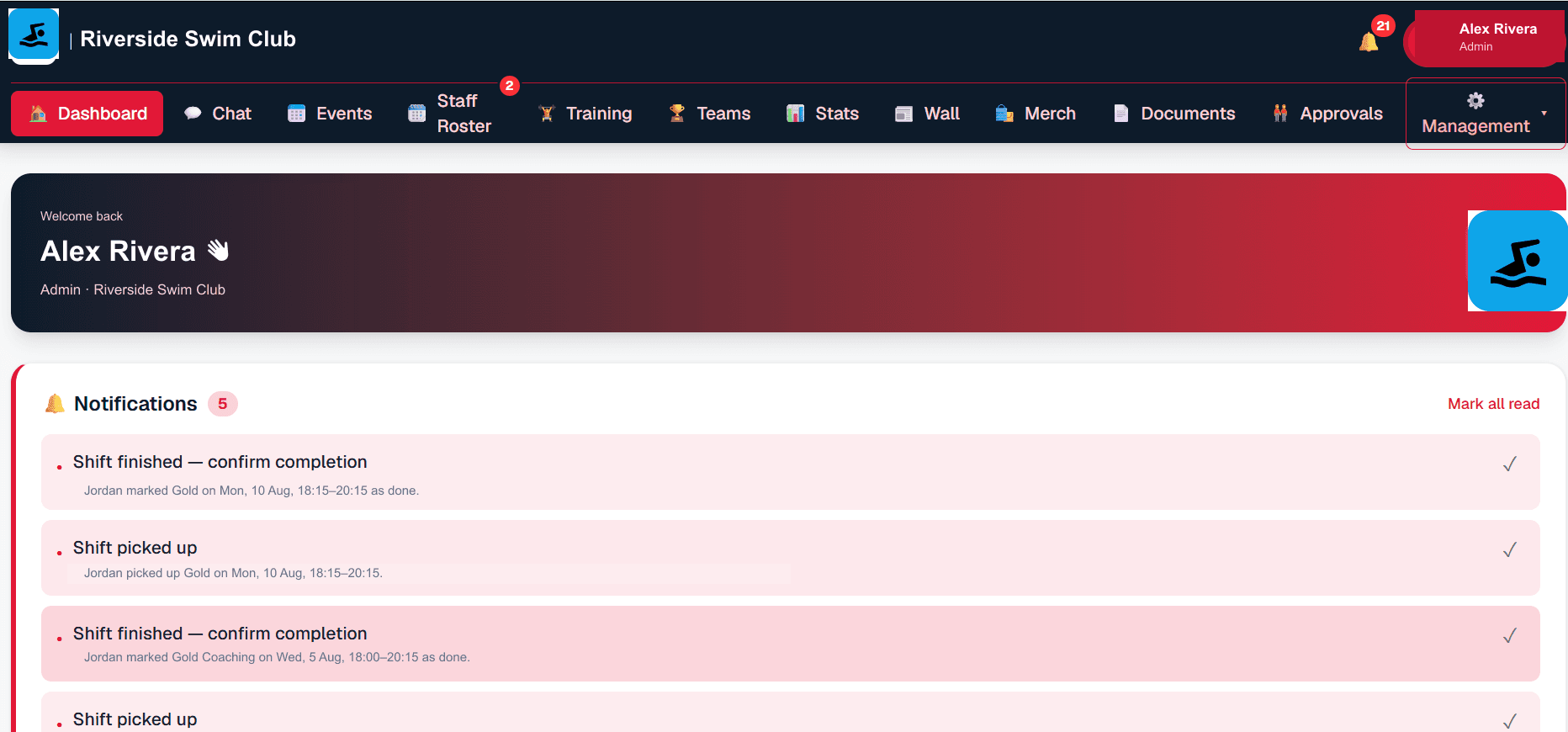The width and height of the screenshot is (1568, 732).
Task: Click the large swimmer logo in welcome banner
Action: [1518, 261]
